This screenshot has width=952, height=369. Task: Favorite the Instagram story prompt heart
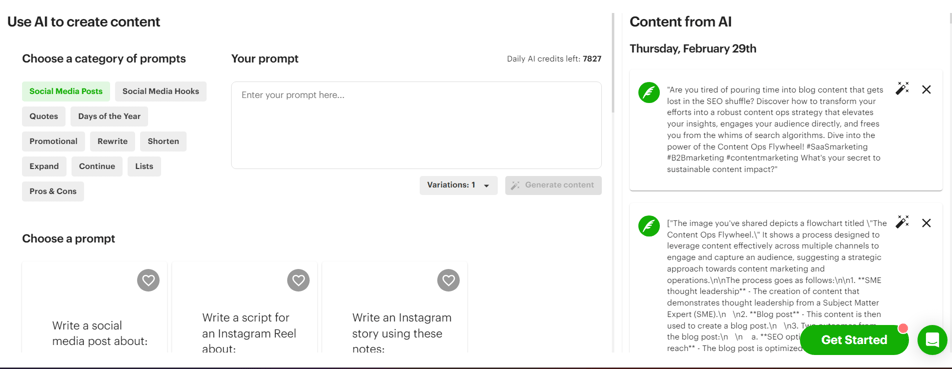tap(449, 280)
